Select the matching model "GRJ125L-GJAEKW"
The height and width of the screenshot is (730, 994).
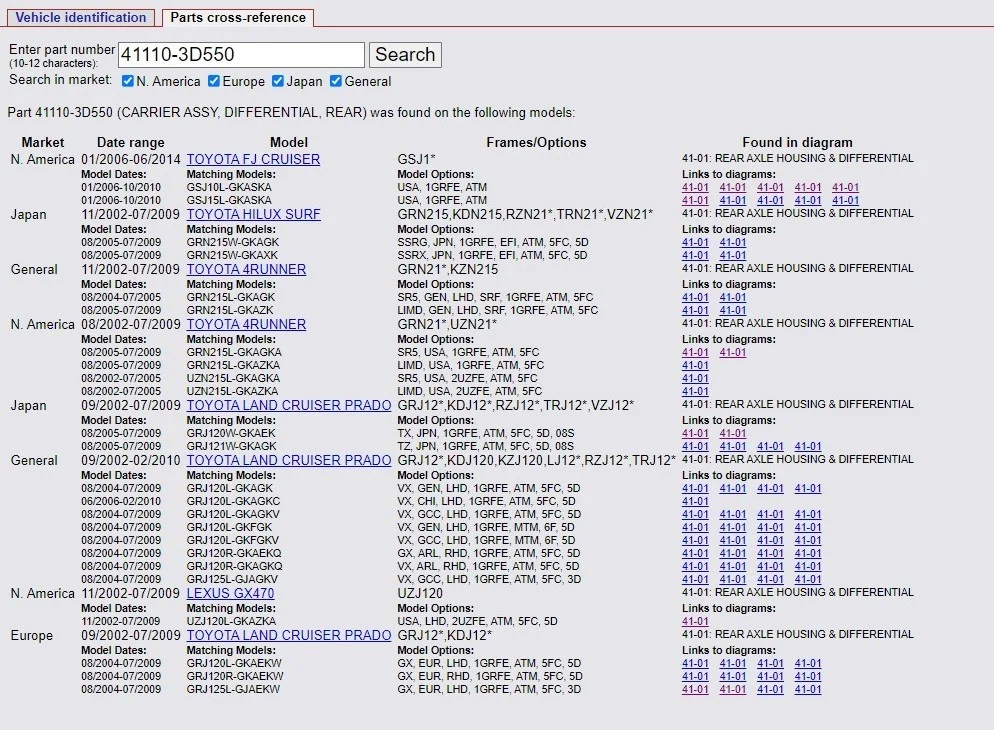coord(233,689)
